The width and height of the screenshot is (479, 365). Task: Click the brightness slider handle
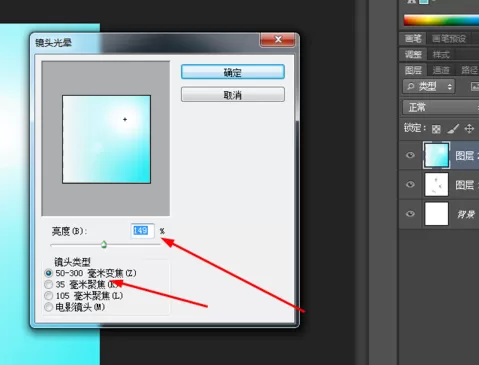[x=104, y=245]
